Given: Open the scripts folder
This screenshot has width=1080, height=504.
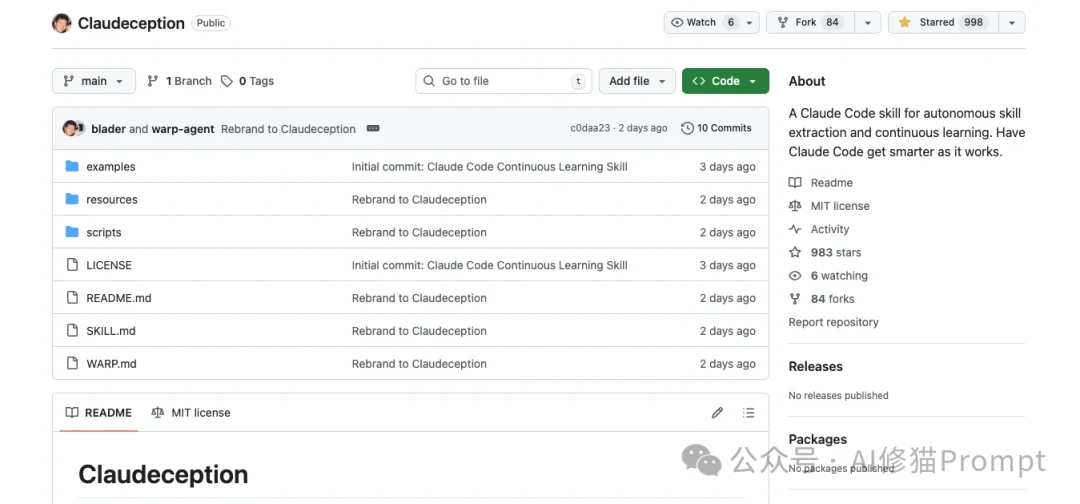Looking at the screenshot, I should click(x=103, y=233).
